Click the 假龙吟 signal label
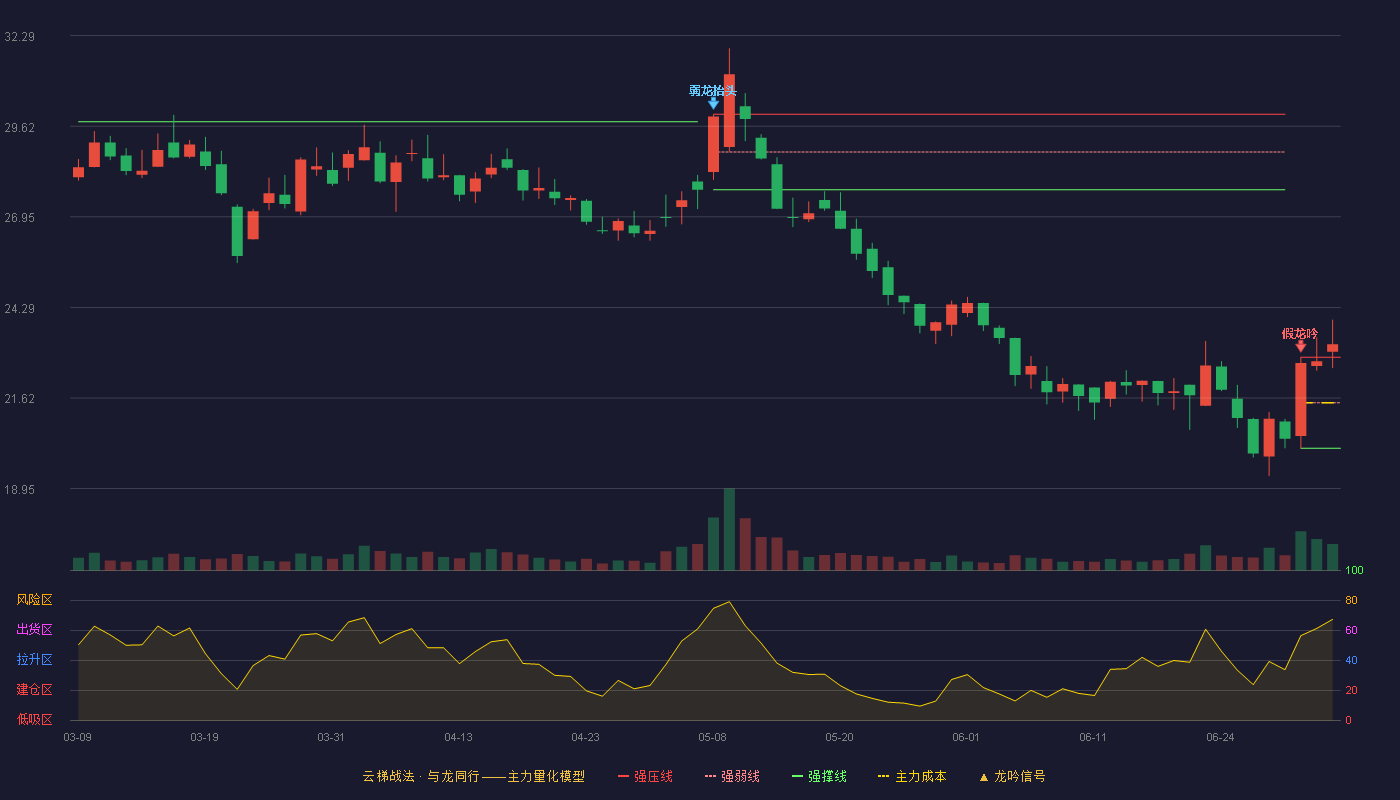1400x800 pixels. pyautogui.click(x=1300, y=333)
